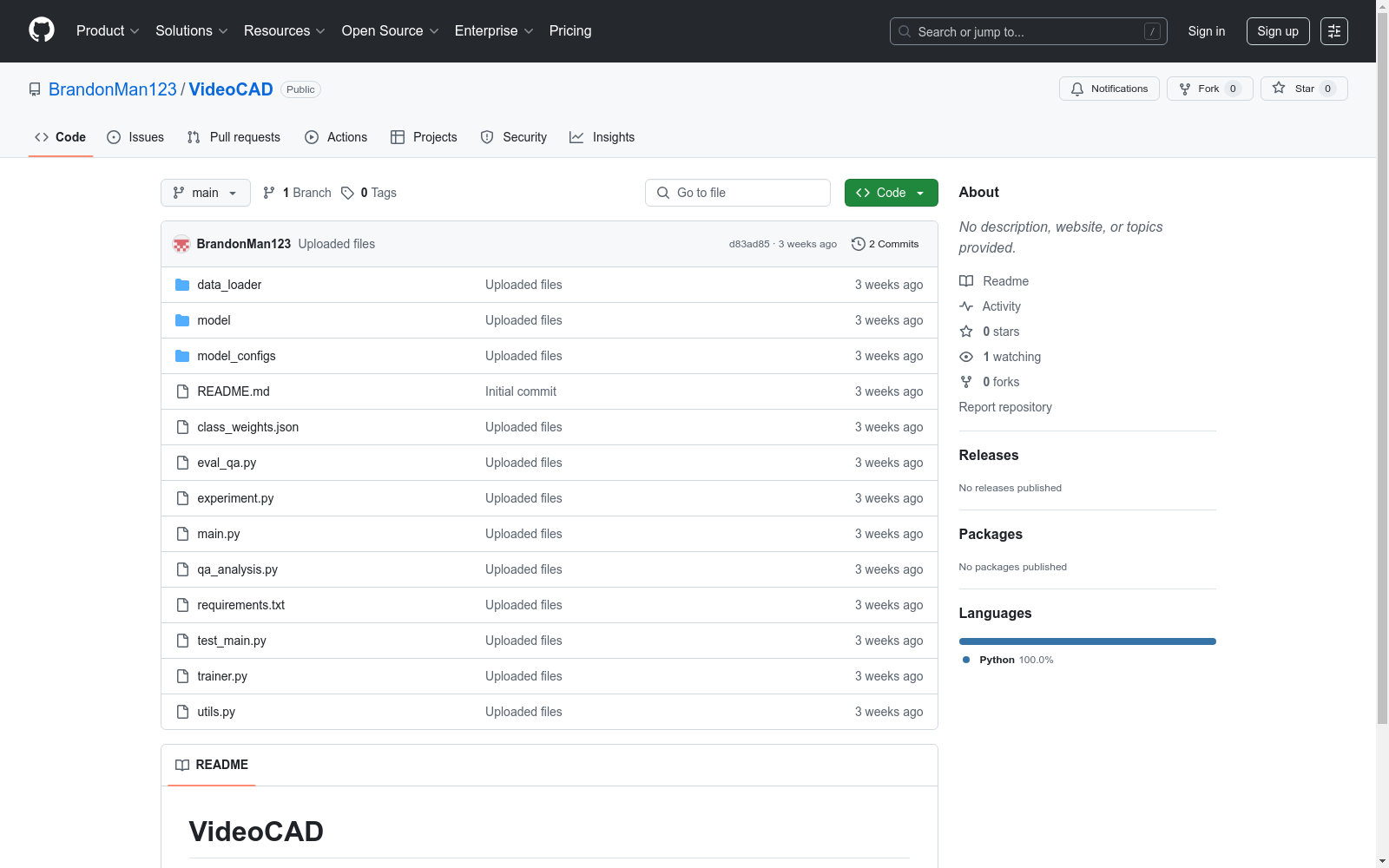Open the 1 Branch list
Image resolution: width=1389 pixels, height=868 pixels.
297,193
